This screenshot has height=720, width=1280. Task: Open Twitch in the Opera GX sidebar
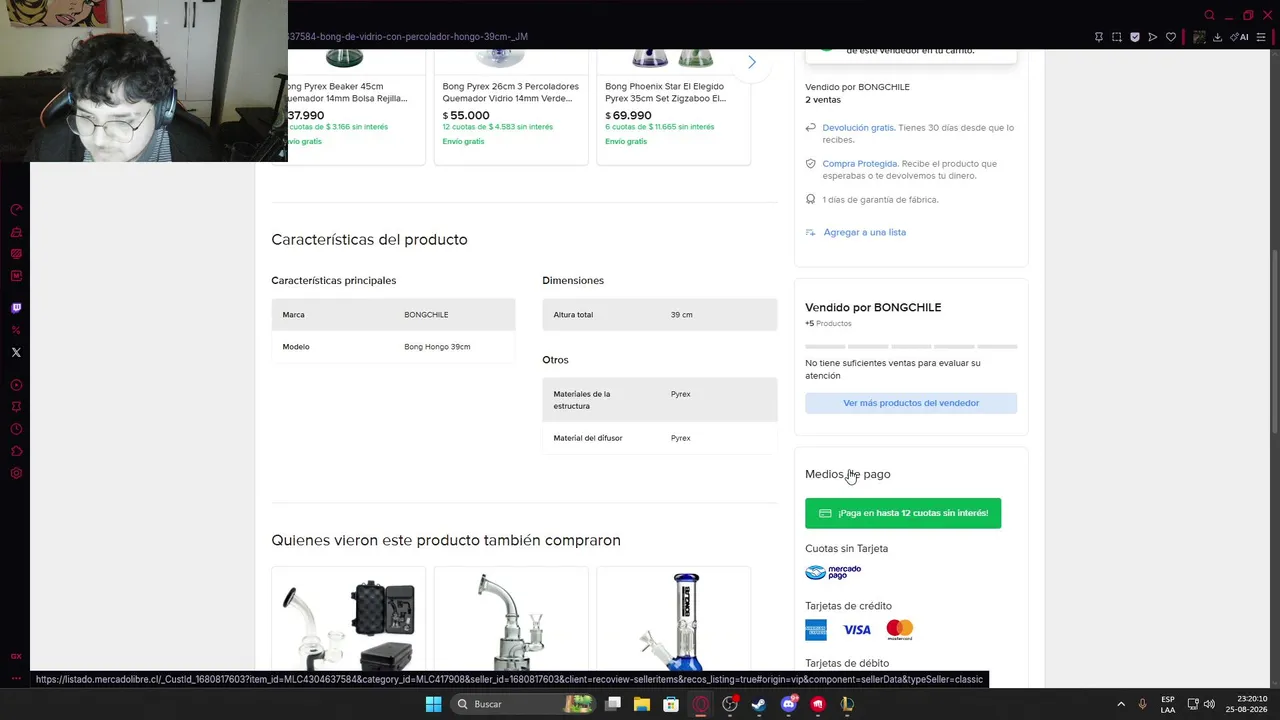coord(16,308)
